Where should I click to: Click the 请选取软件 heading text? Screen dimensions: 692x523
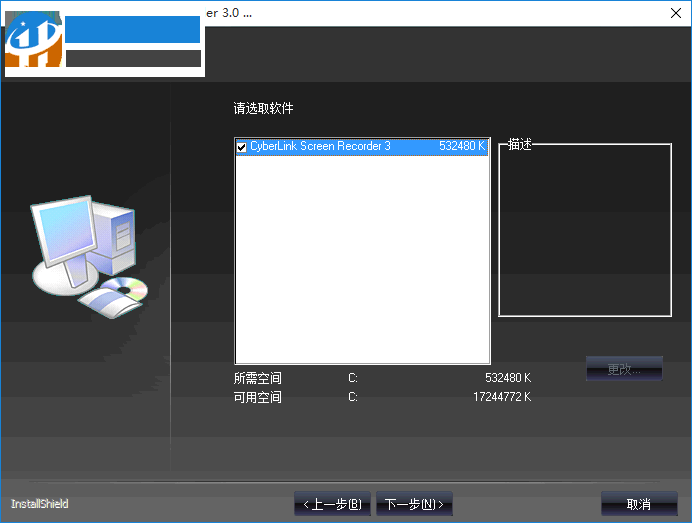pyautogui.click(x=263, y=108)
